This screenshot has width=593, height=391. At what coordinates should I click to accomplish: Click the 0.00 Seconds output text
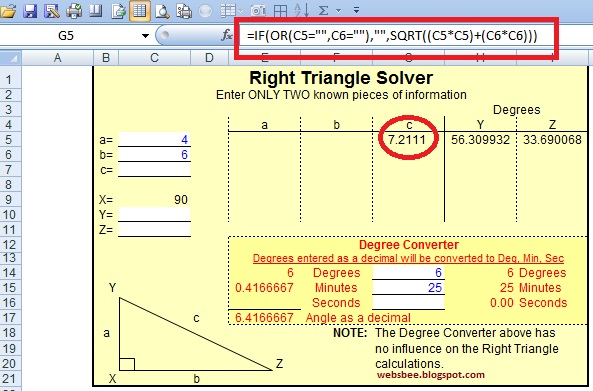(528, 303)
